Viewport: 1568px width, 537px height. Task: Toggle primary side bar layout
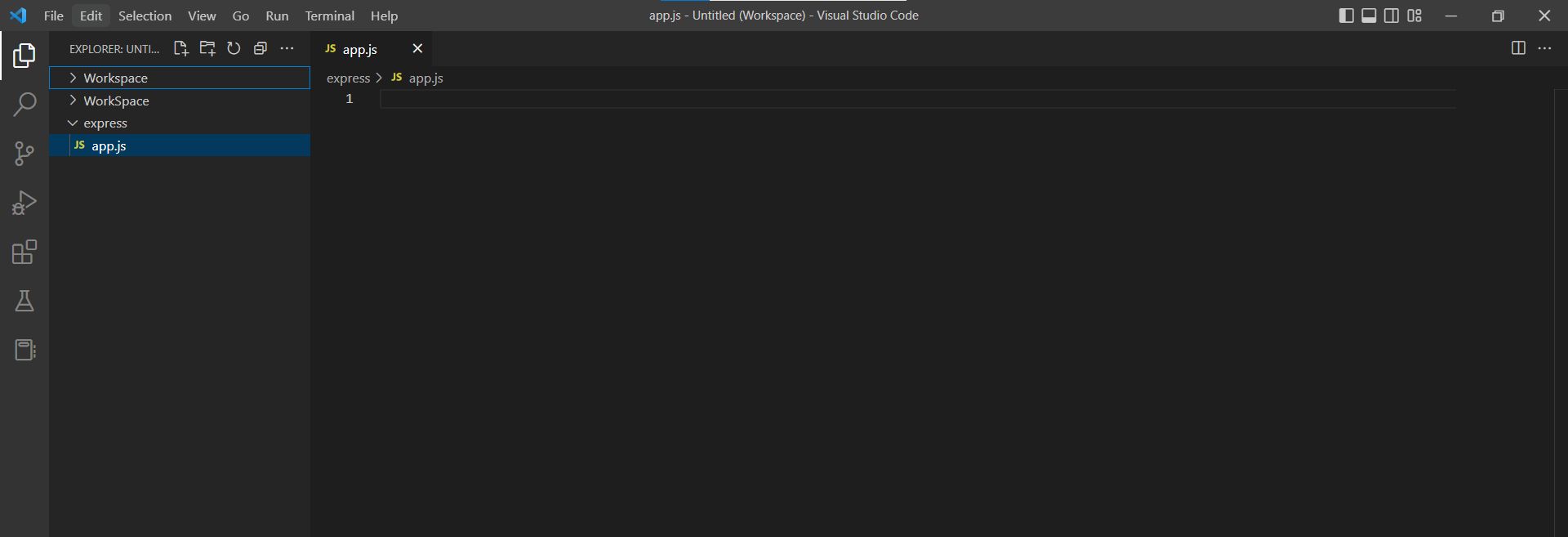pyautogui.click(x=1347, y=16)
